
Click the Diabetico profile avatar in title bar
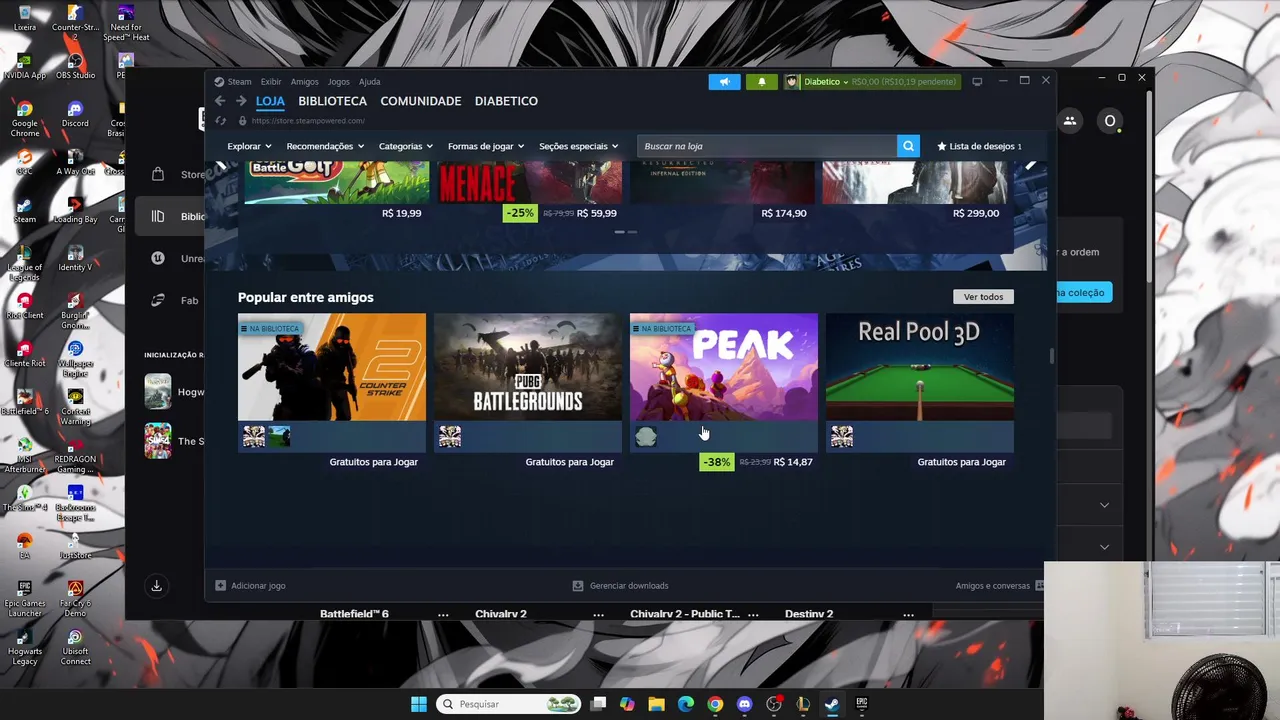pos(792,82)
